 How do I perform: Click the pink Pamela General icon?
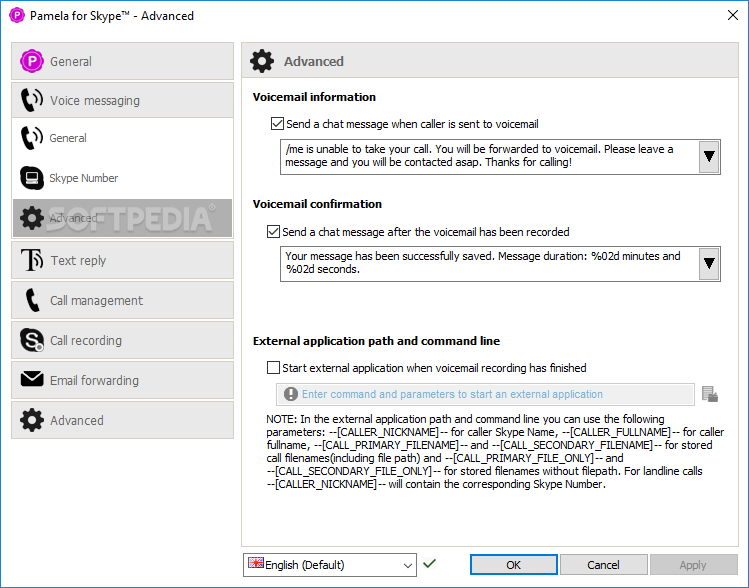click(x=32, y=61)
